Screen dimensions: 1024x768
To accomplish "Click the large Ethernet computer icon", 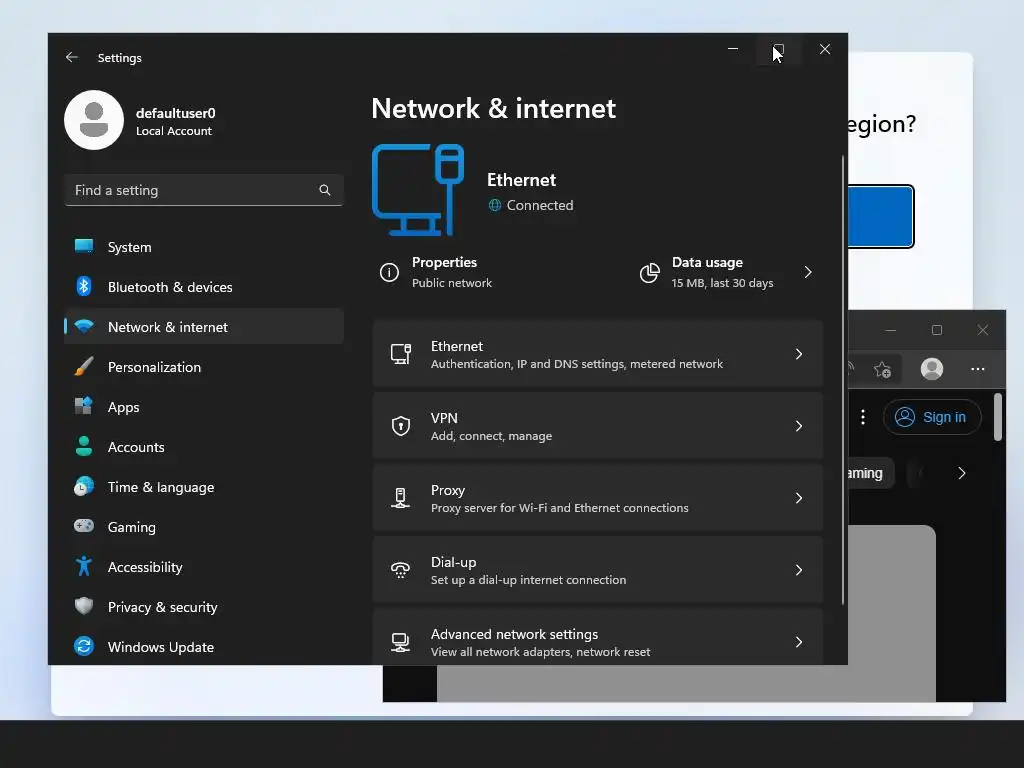I will [418, 189].
